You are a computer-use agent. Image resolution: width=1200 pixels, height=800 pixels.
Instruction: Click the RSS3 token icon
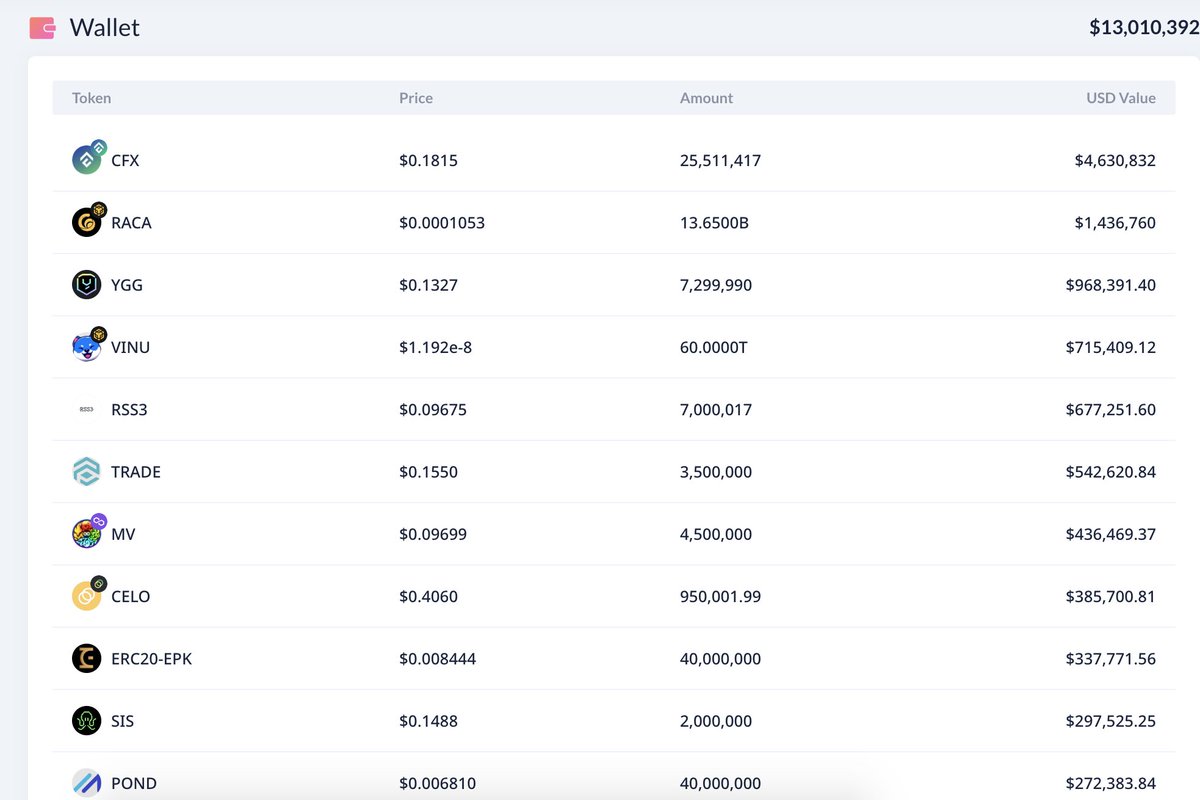[x=86, y=409]
